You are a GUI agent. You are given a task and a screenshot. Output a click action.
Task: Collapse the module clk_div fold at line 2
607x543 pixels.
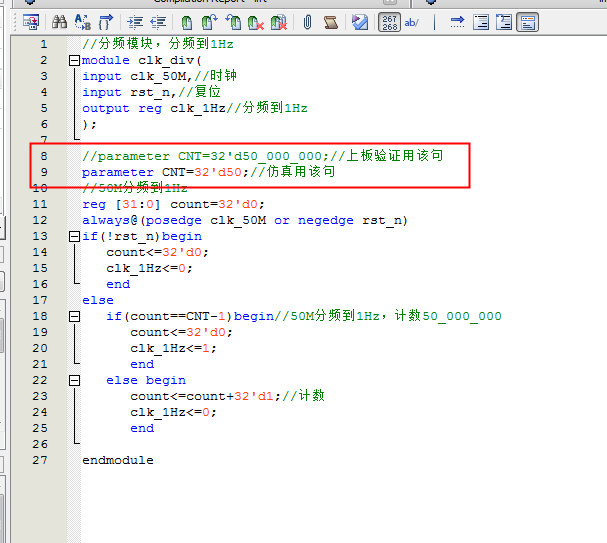74,60
